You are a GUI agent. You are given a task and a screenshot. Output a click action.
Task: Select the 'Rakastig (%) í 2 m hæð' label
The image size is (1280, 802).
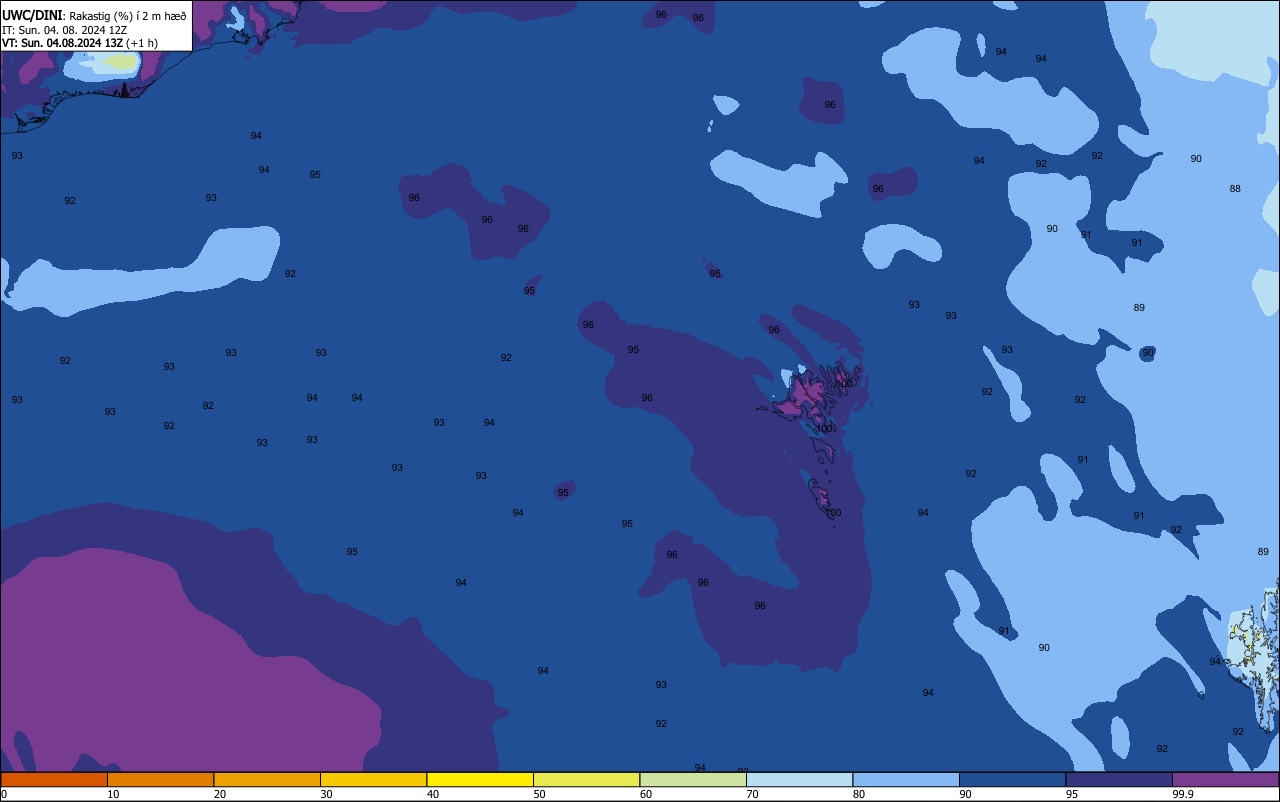tap(127, 16)
